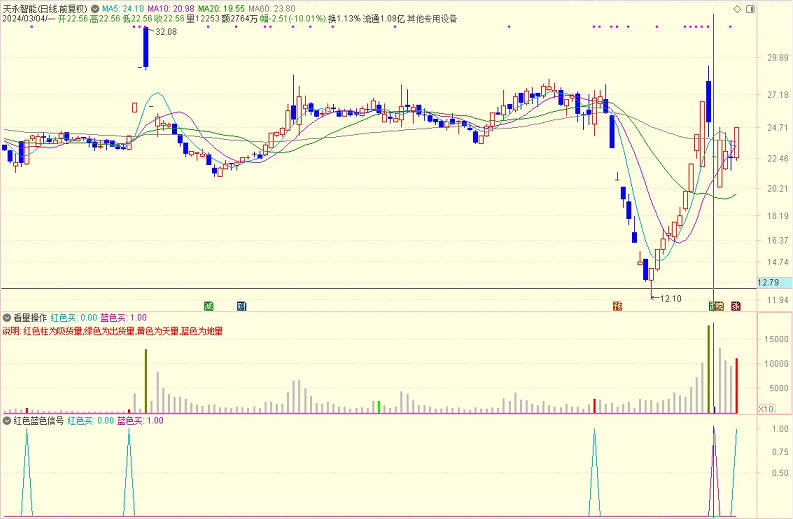793x519 pixels.
Task: Click the dark red event marker at far right
Action: pyautogui.click(x=736, y=306)
